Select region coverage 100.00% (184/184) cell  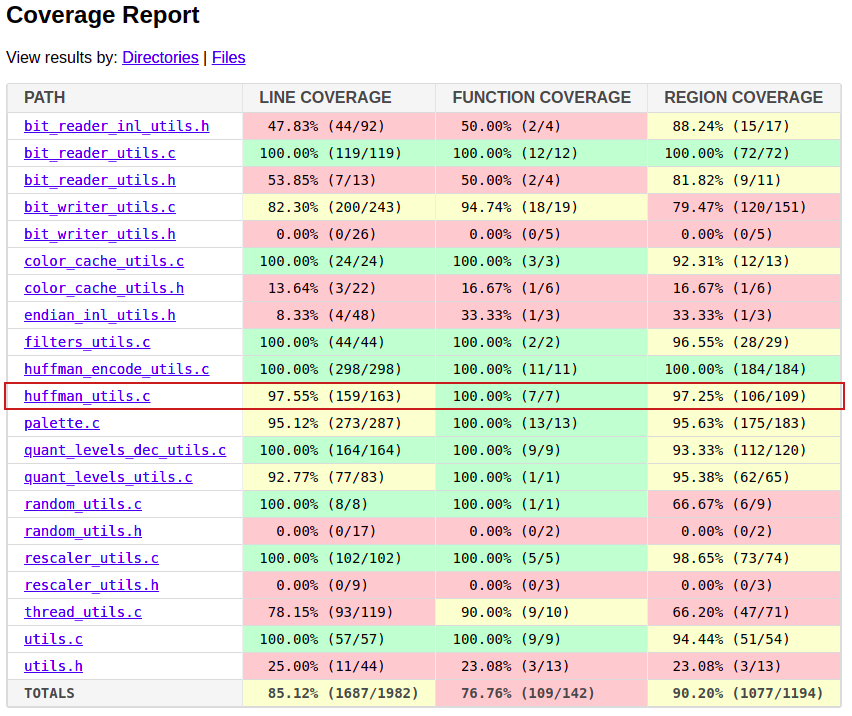pos(744,369)
